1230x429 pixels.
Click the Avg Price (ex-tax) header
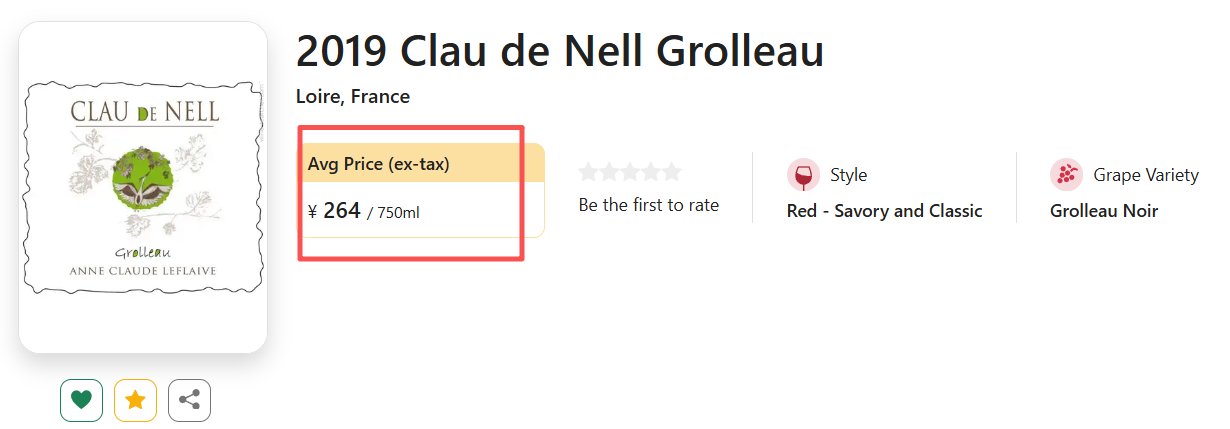click(379, 164)
